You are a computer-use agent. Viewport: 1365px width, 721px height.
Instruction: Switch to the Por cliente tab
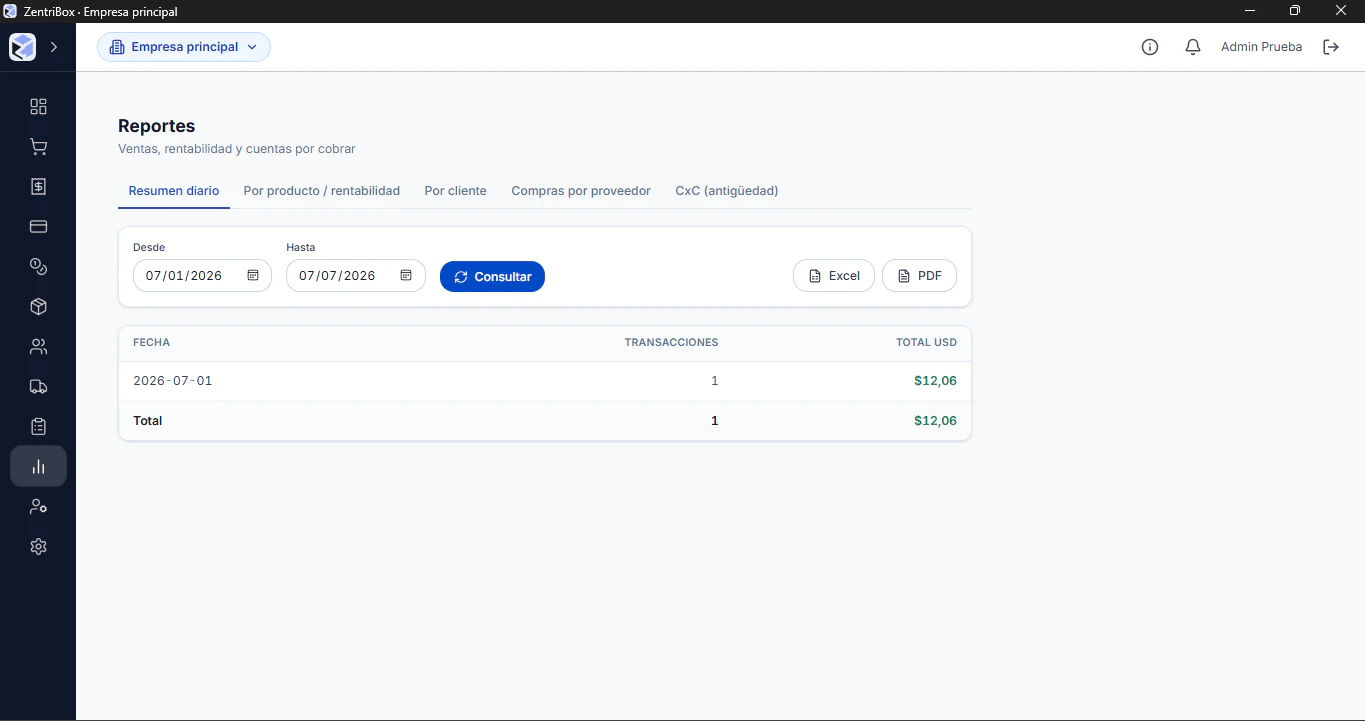click(x=455, y=191)
